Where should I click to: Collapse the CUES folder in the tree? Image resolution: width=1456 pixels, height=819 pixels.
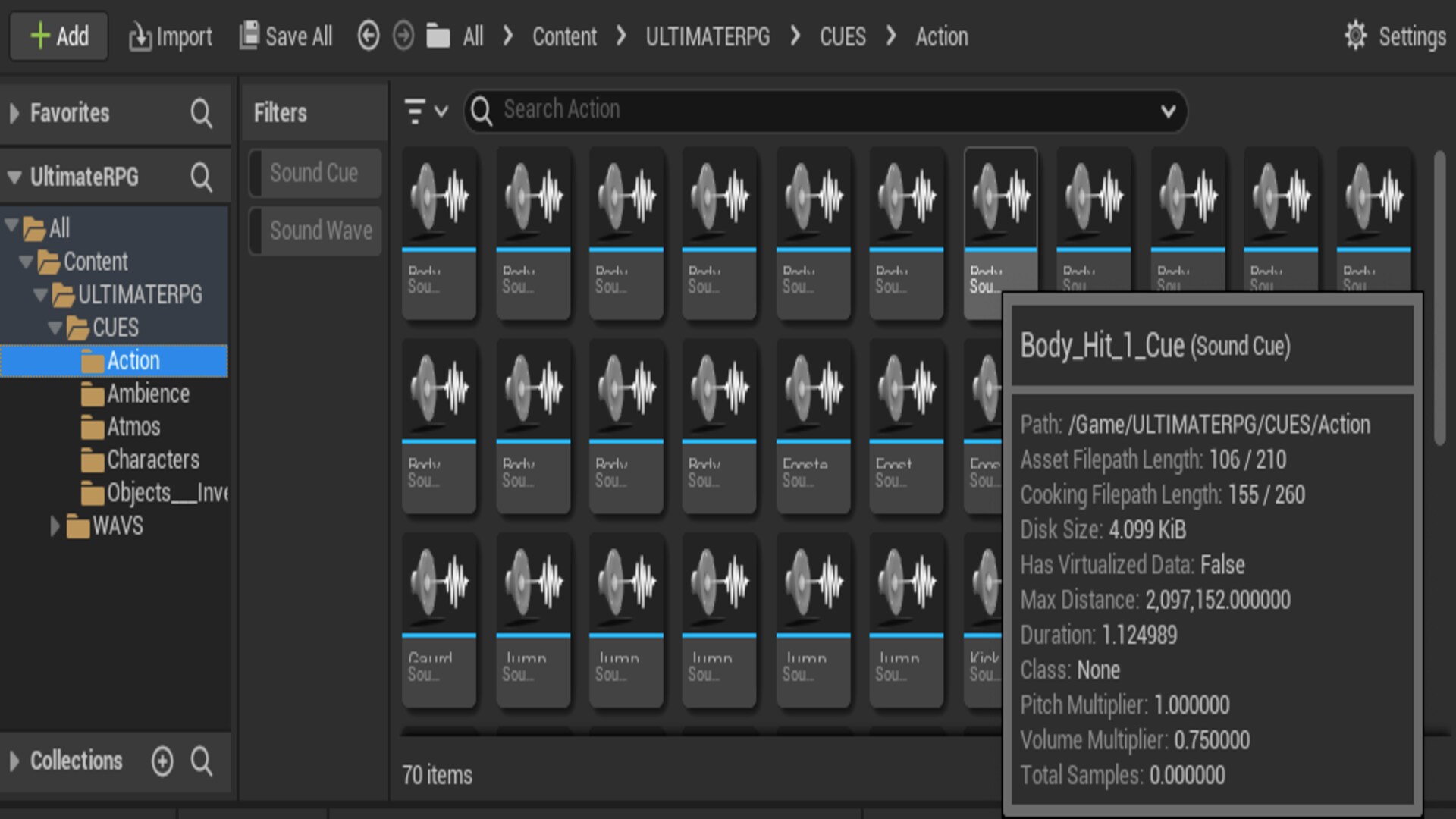click(x=54, y=328)
